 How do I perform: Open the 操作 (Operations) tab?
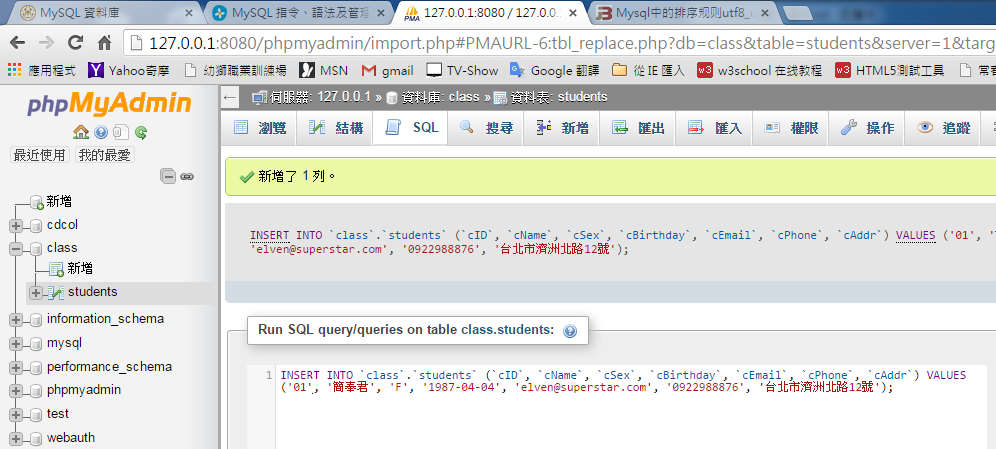pos(866,128)
